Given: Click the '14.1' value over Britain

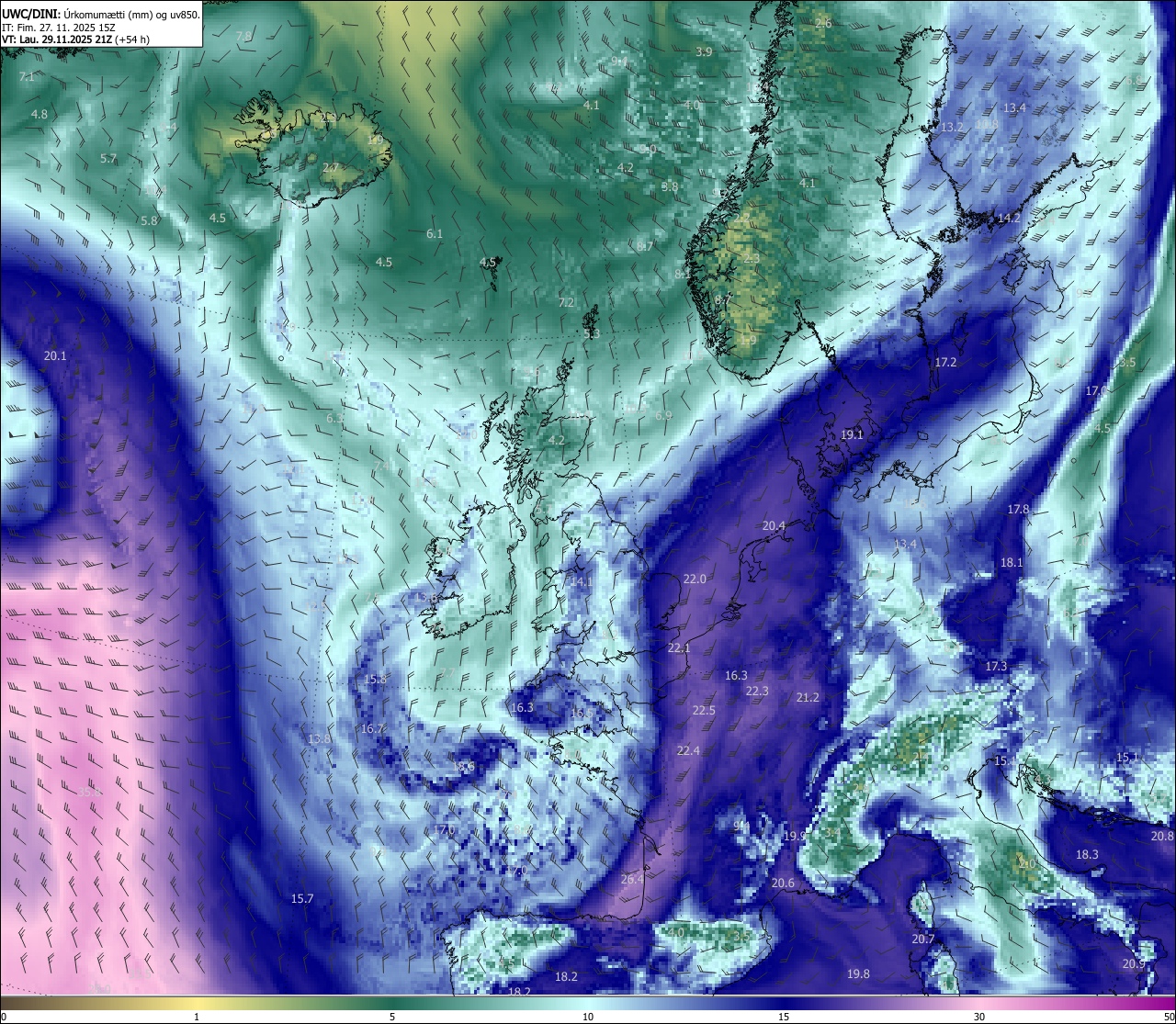Looking at the screenshot, I should coord(581,581).
